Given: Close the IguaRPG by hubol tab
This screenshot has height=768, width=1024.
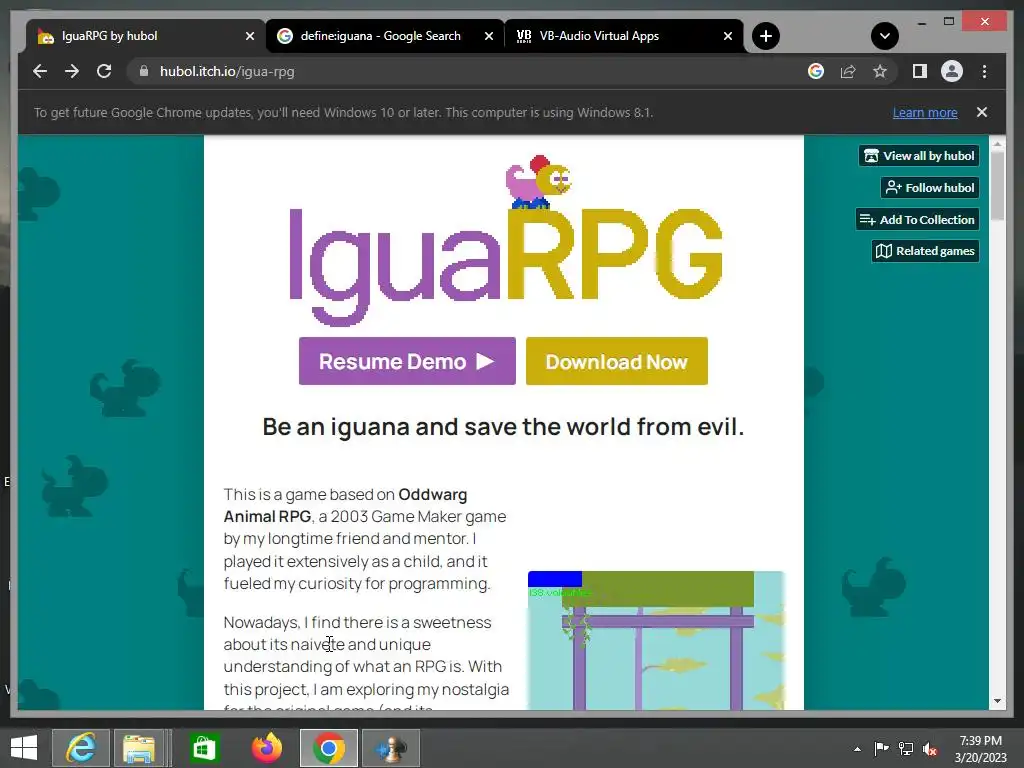Looking at the screenshot, I should 249,36.
